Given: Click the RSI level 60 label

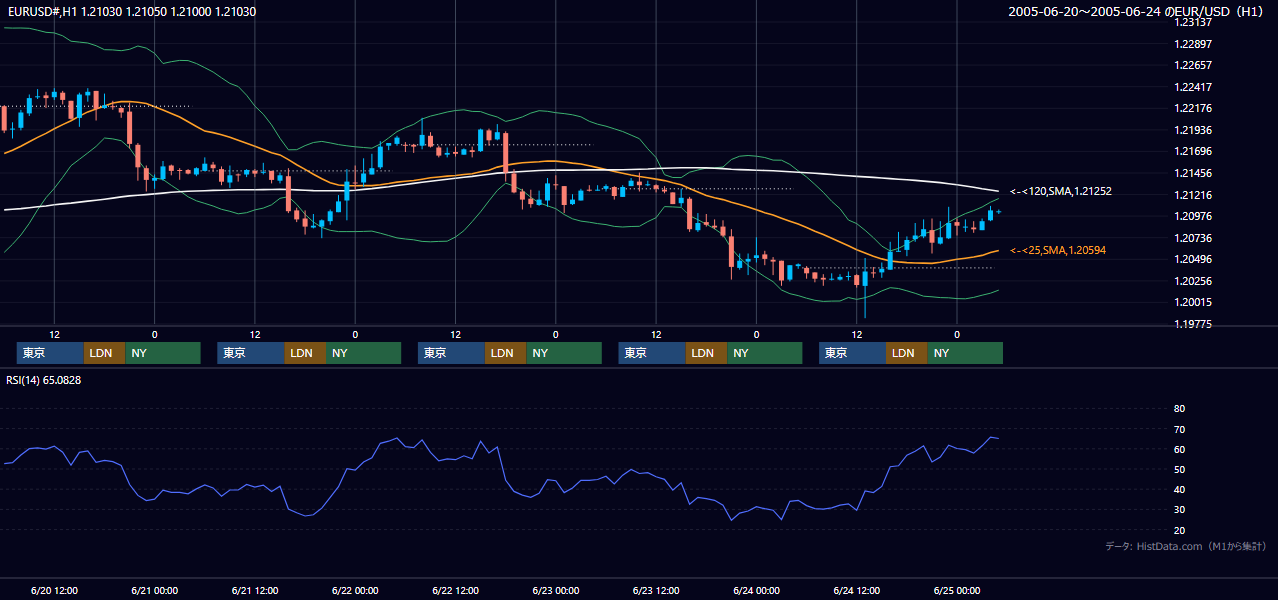Looking at the screenshot, I should (1179, 449).
